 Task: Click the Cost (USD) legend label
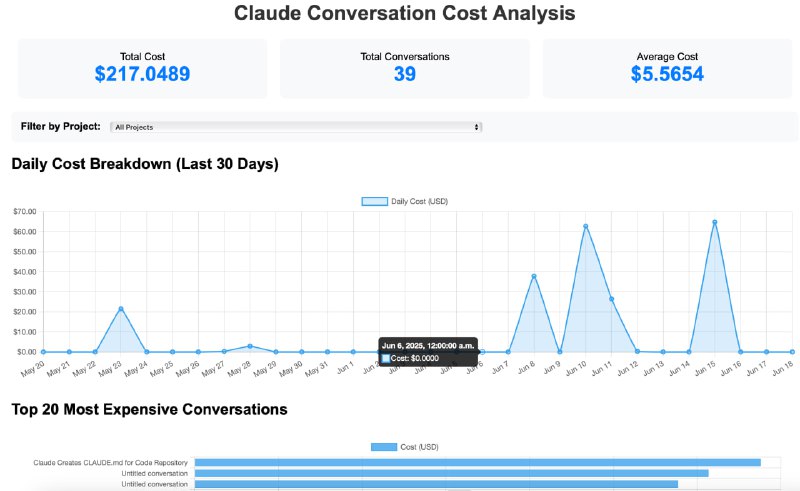[x=419, y=447]
